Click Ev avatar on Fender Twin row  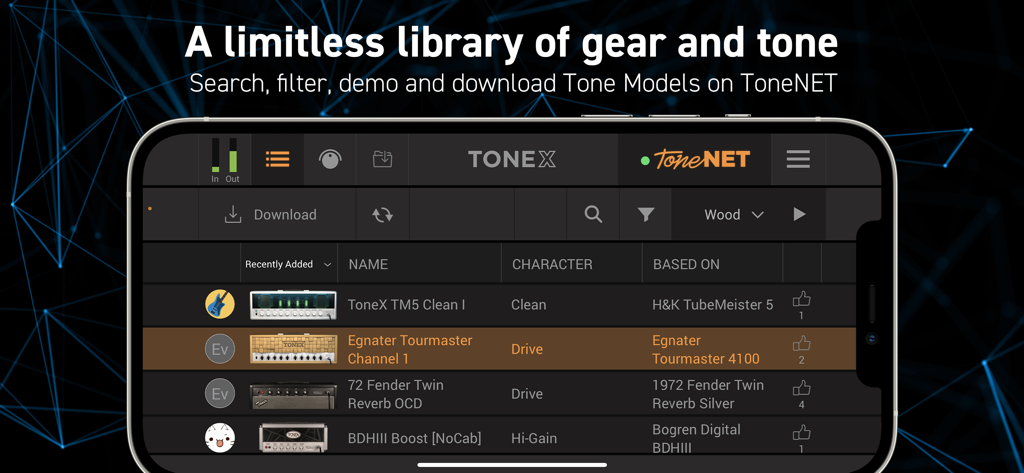click(x=220, y=394)
